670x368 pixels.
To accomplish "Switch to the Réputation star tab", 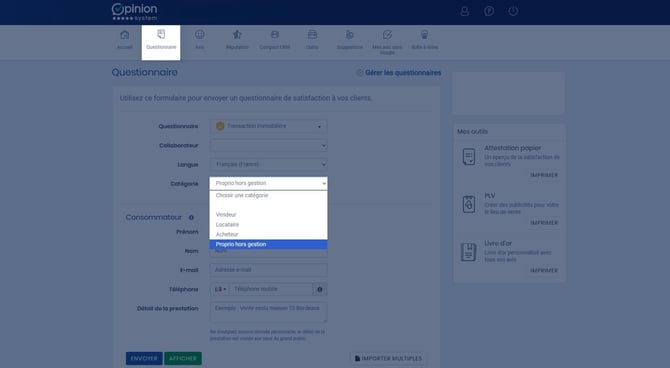I will pos(237,40).
